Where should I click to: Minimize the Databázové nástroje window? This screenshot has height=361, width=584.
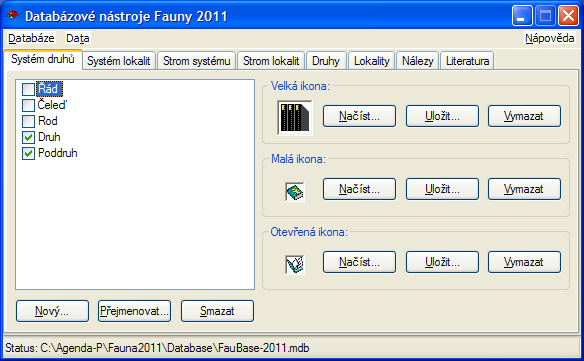pyautogui.click(x=522, y=16)
